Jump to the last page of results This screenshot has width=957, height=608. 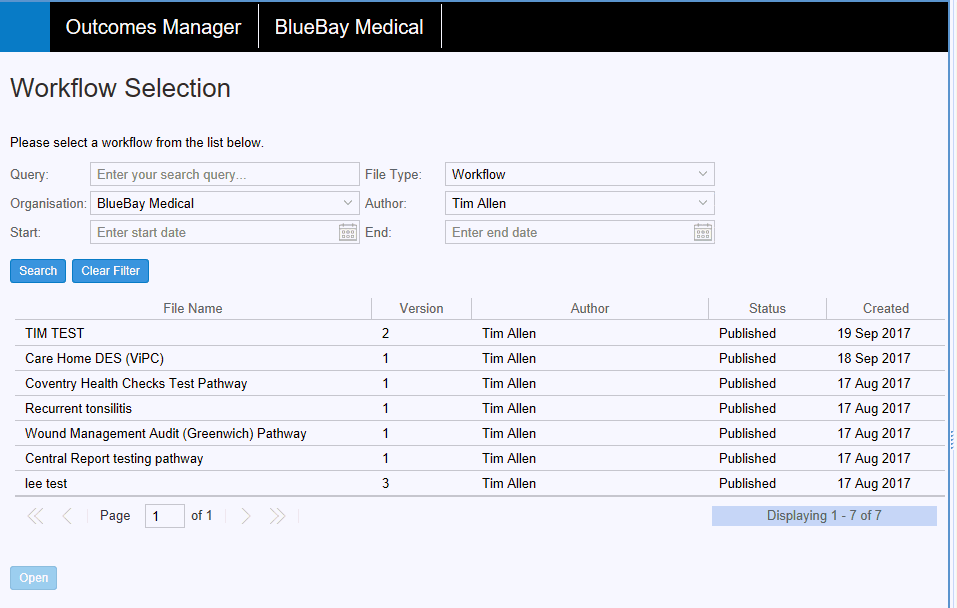click(x=278, y=516)
